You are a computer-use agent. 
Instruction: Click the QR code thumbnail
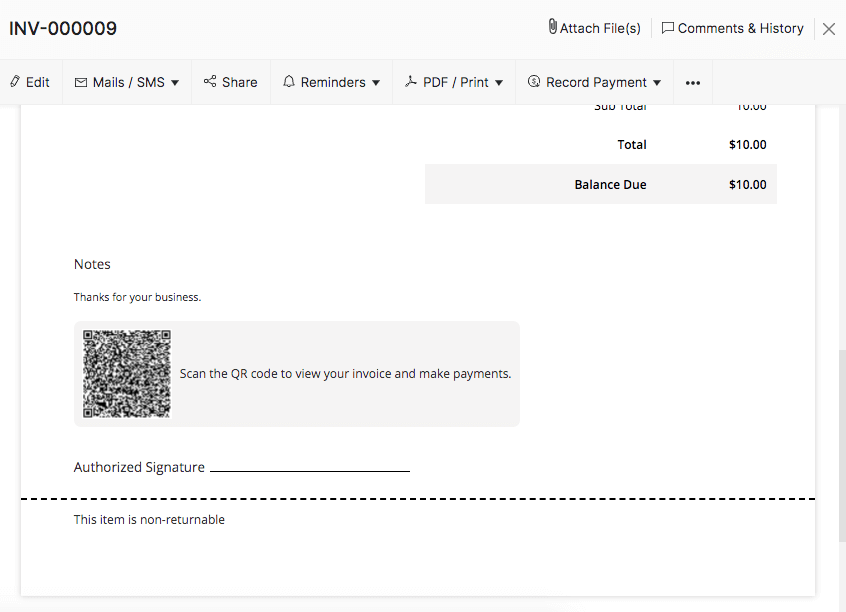point(126,373)
